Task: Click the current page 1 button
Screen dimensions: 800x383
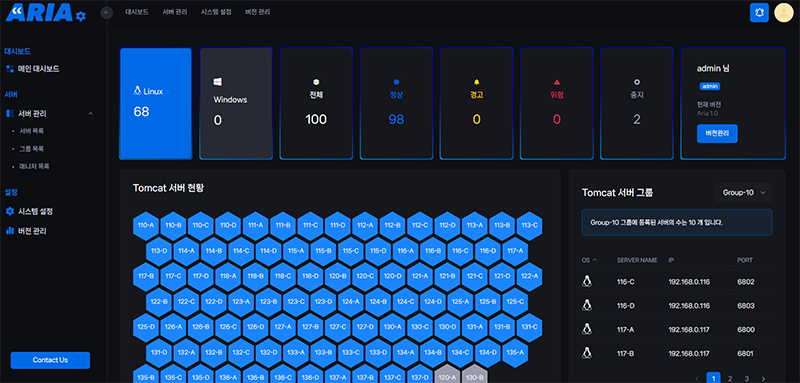Action: point(713,378)
